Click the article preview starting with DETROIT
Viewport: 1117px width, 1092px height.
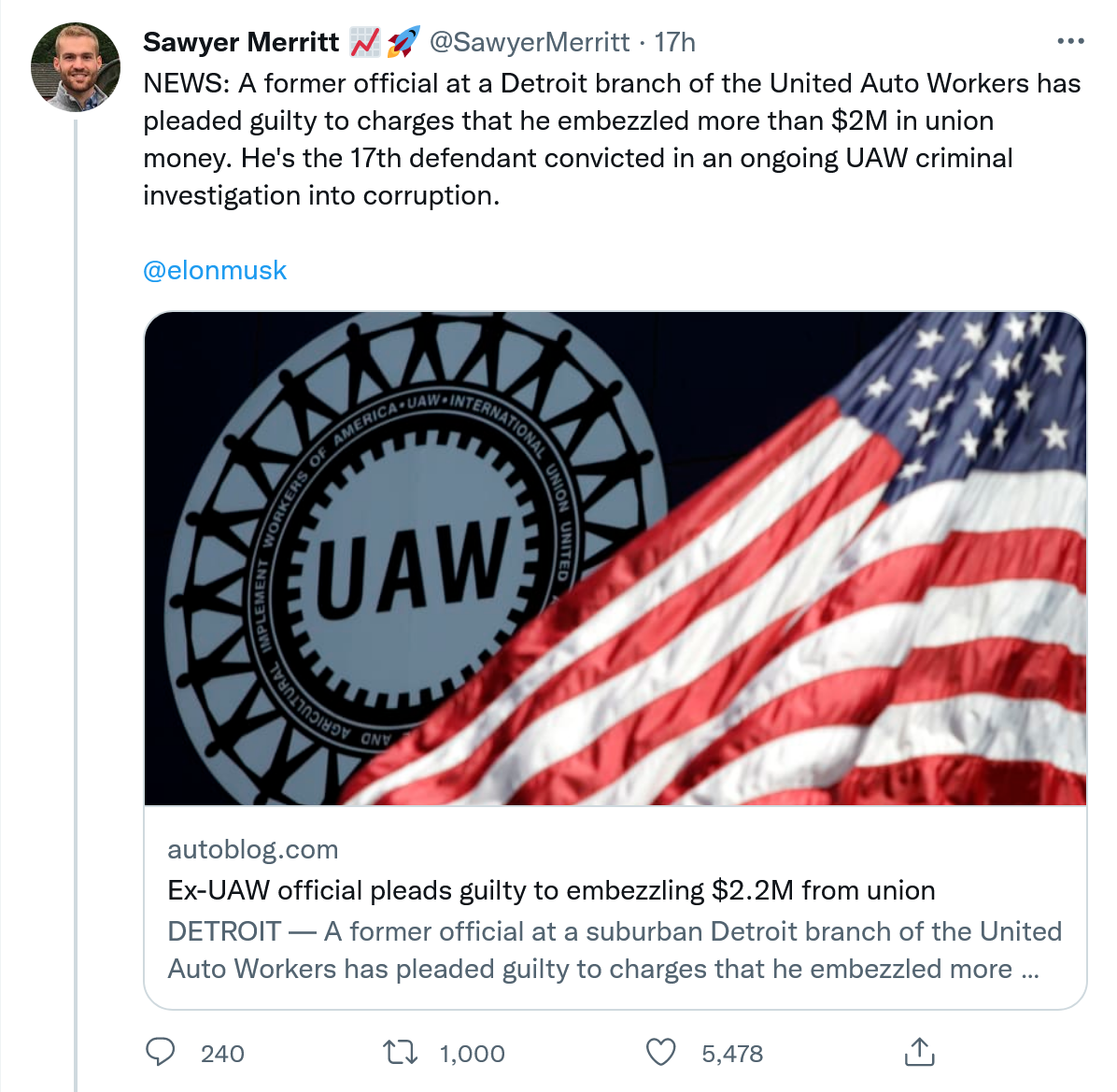point(614,950)
